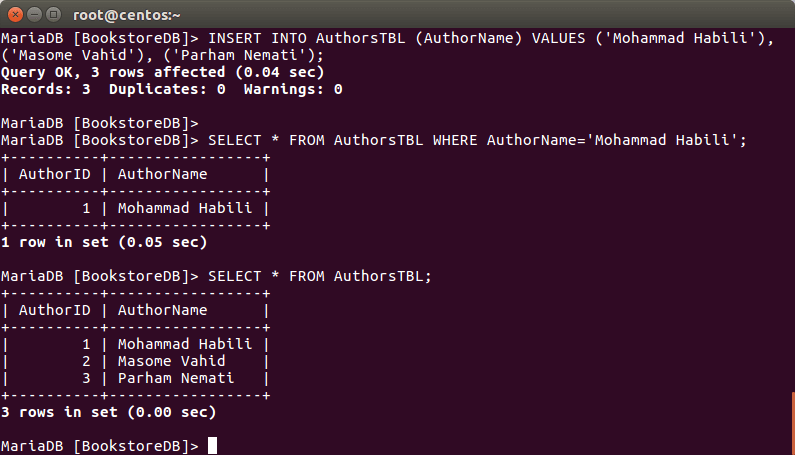Minimize the terminal window
This screenshot has width=795, height=455.
pyautogui.click(x=33, y=14)
